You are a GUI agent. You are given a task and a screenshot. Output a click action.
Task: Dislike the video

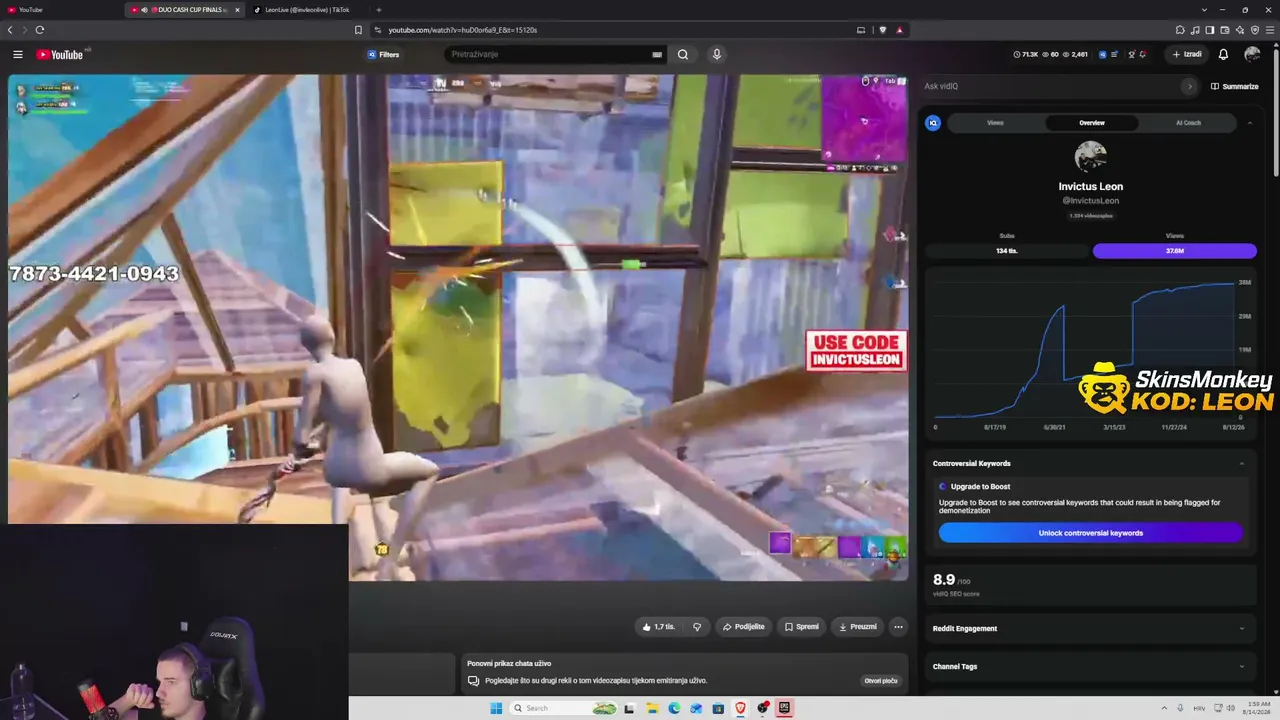tap(697, 627)
